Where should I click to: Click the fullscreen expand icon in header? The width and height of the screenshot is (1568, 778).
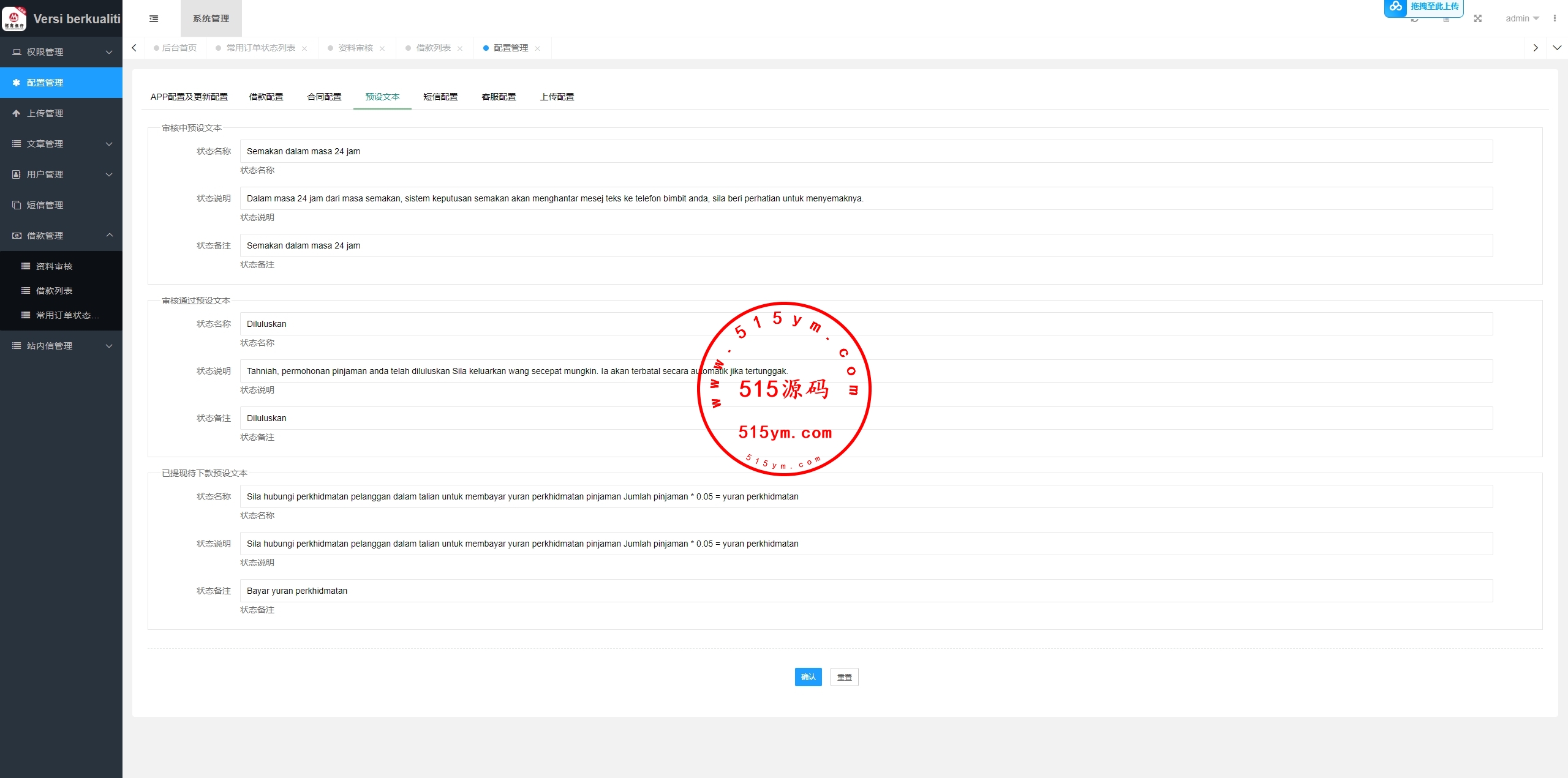coord(1477,19)
